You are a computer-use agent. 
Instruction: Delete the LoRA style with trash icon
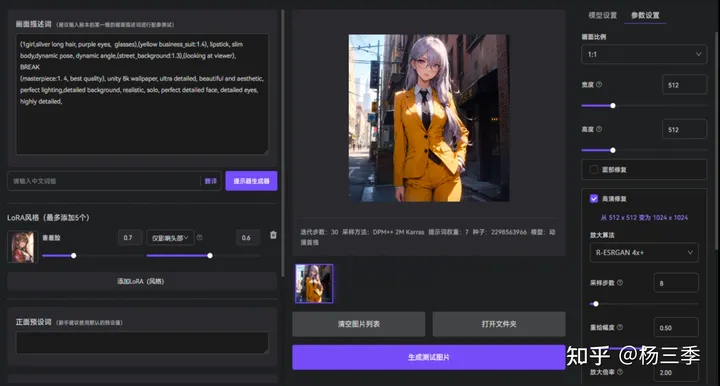(x=273, y=235)
